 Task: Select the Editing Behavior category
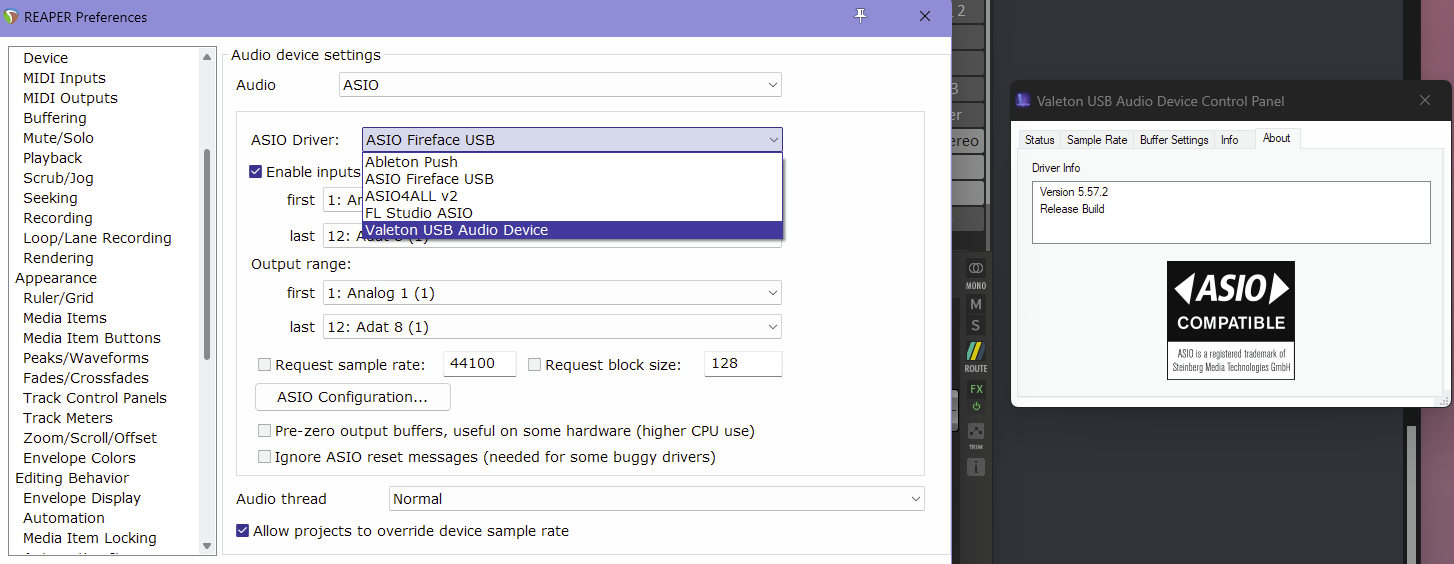point(72,478)
